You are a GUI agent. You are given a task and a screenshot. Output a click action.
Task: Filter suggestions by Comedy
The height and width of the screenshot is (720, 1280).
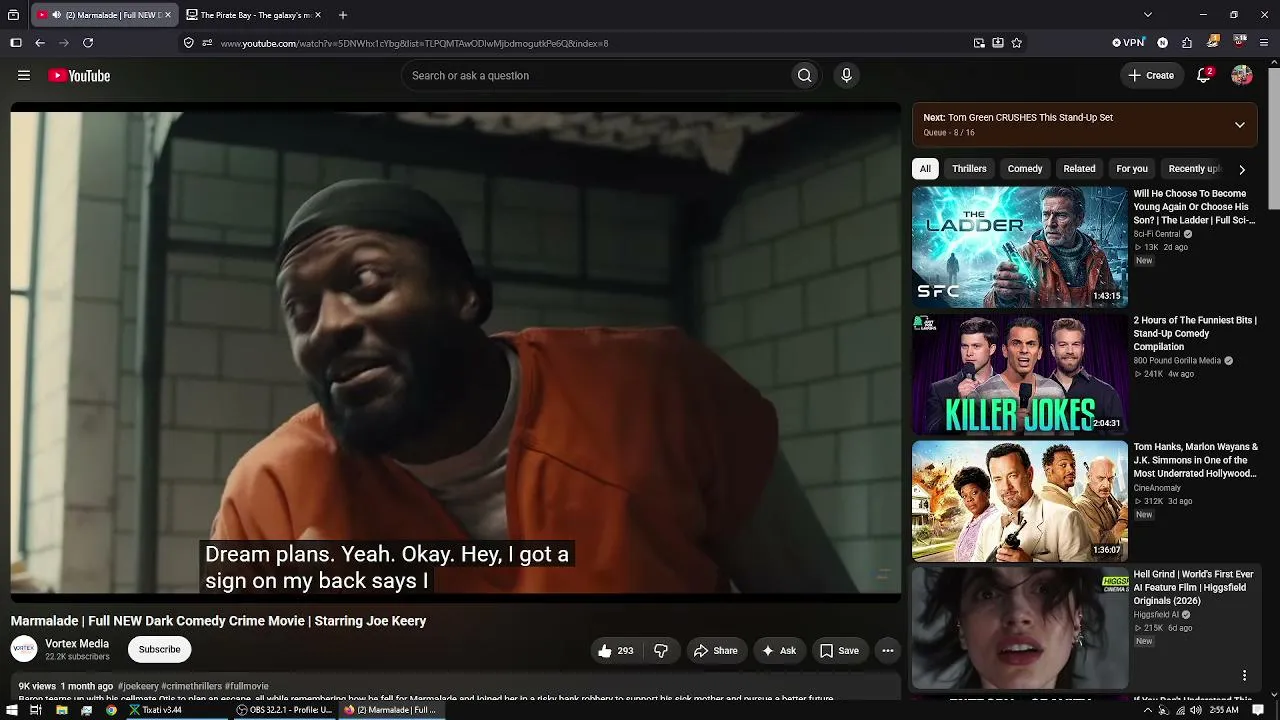click(1025, 169)
